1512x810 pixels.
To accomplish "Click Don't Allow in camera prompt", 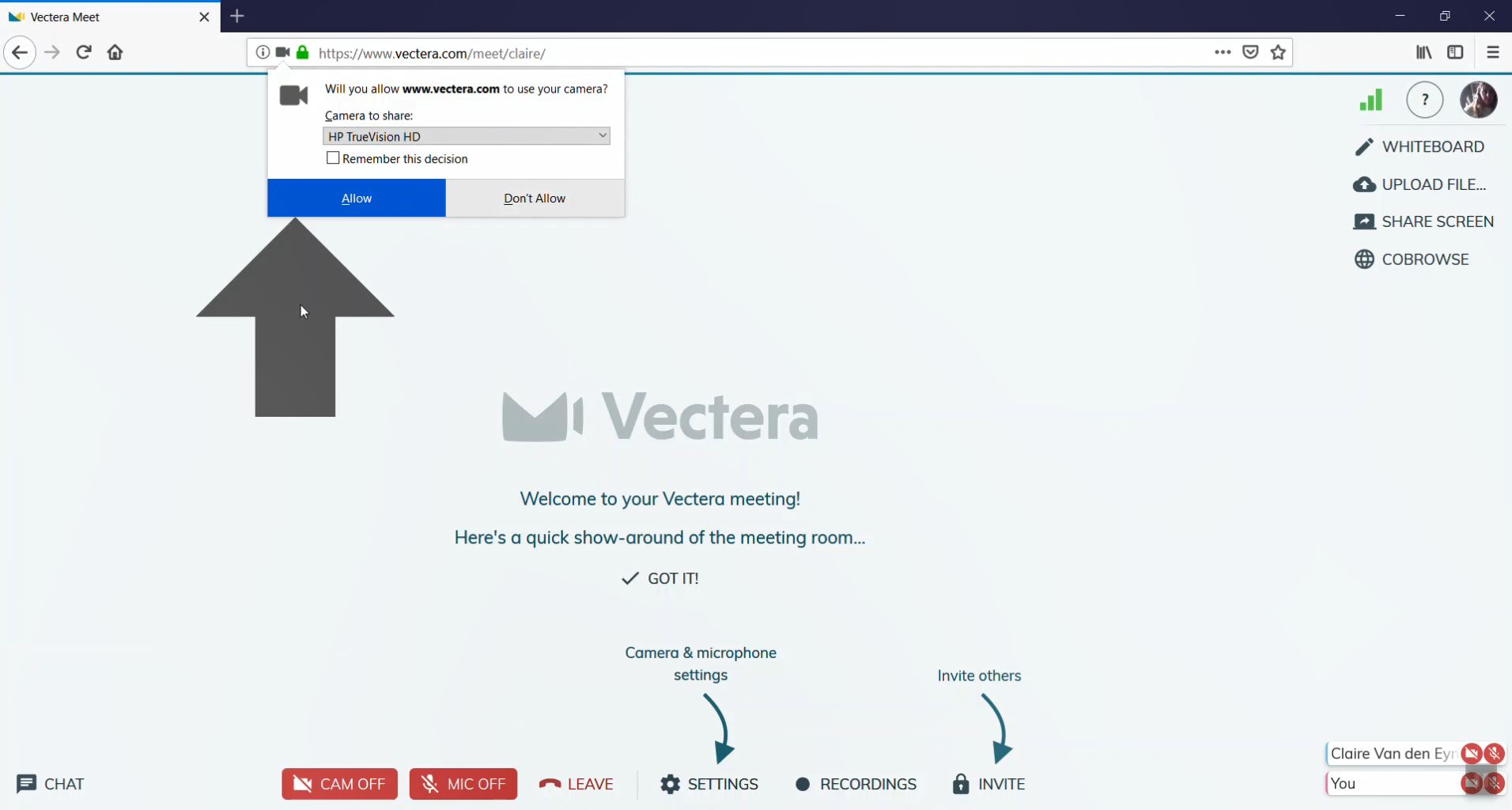I will pyautogui.click(x=535, y=198).
